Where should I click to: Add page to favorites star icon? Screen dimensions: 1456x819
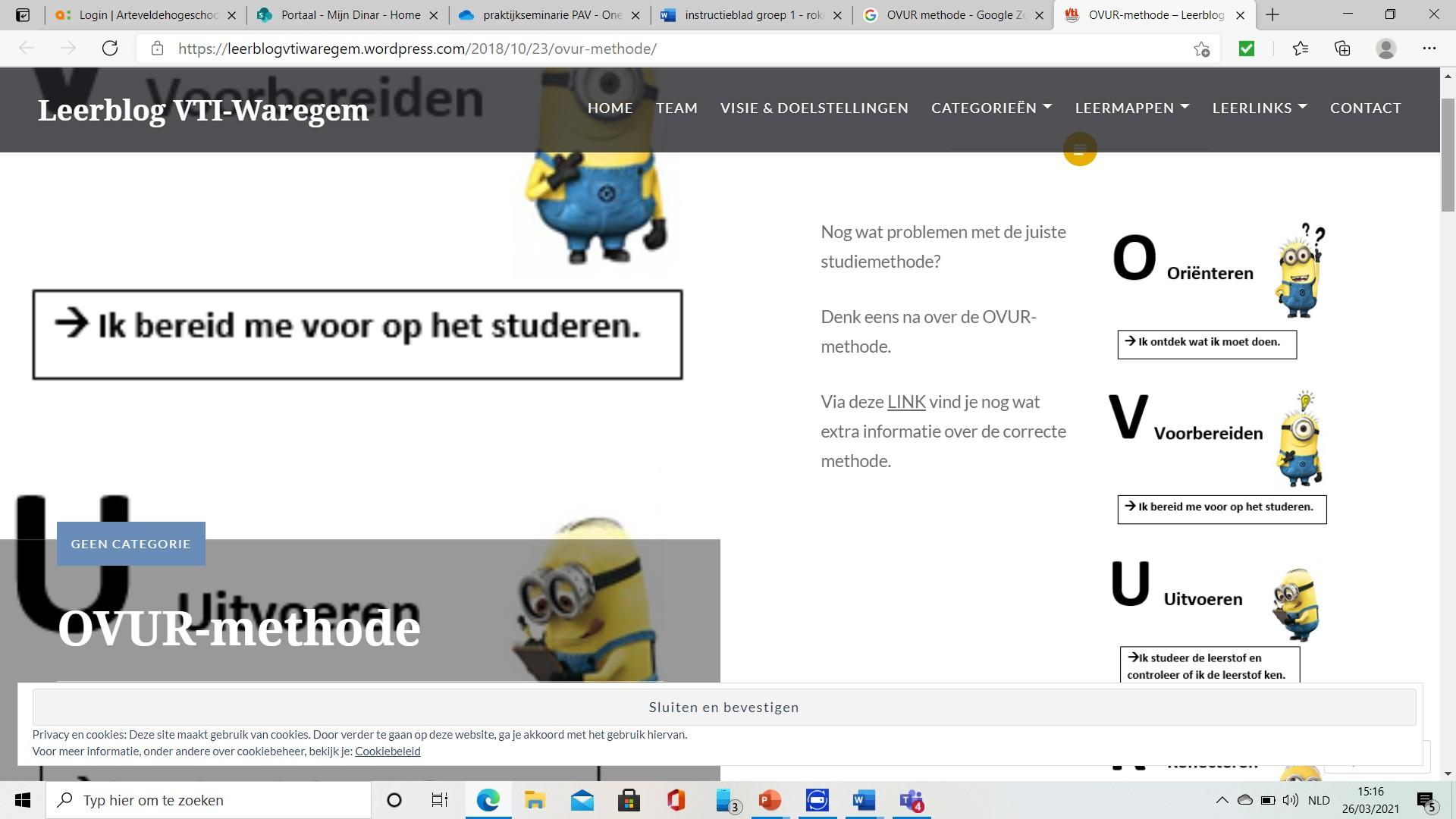click(x=1201, y=49)
